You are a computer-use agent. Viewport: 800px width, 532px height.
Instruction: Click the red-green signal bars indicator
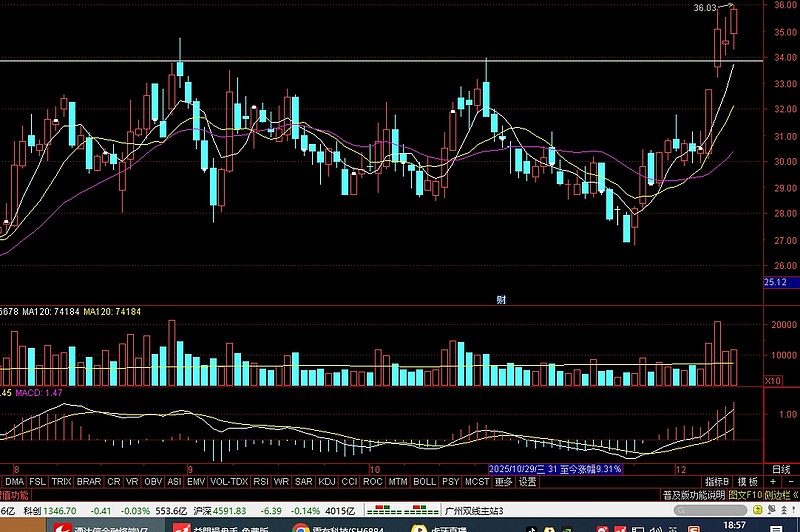point(408,510)
